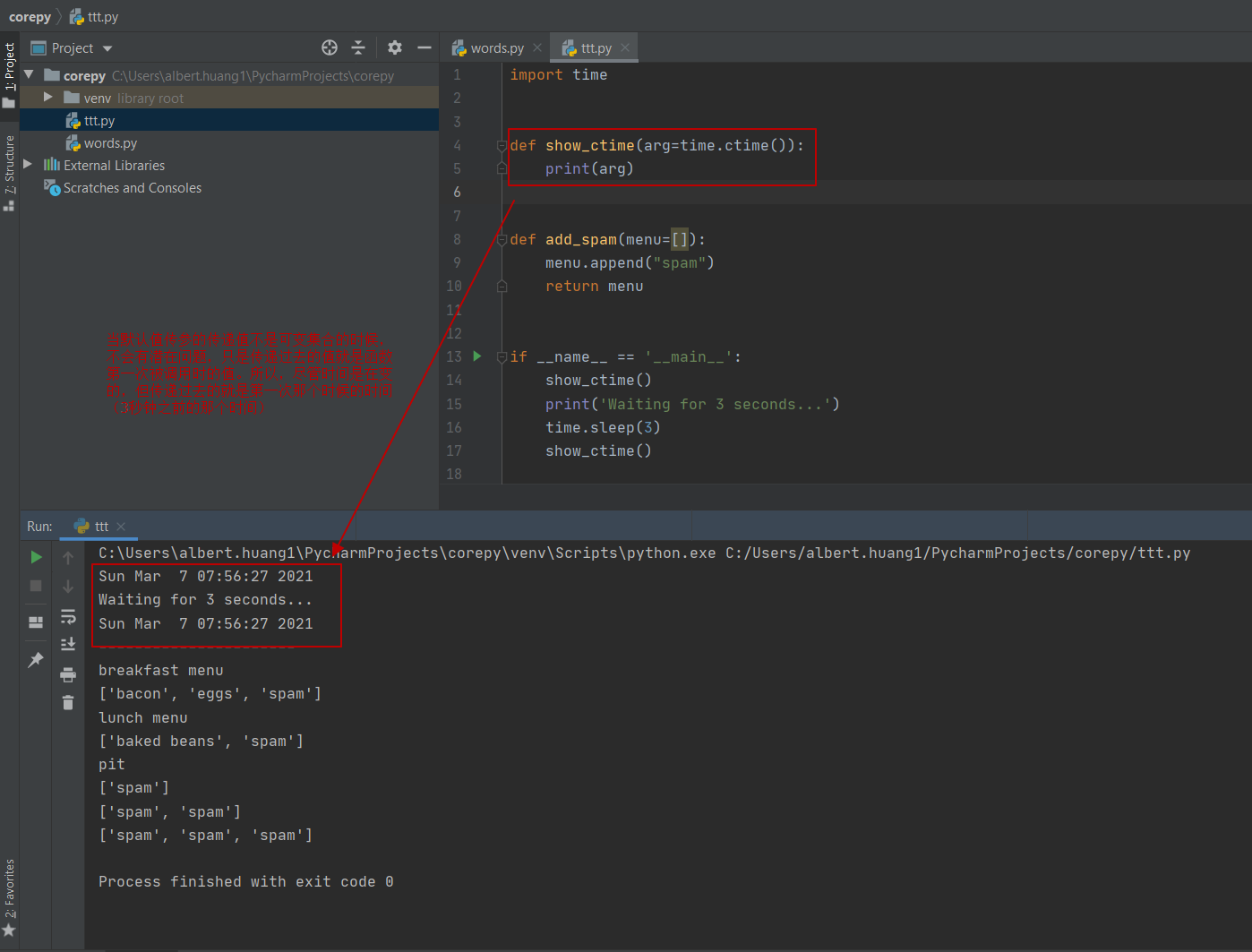The height and width of the screenshot is (952, 1252).
Task: Click 'Process finished with exit code 0'
Action: click(245, 882)
